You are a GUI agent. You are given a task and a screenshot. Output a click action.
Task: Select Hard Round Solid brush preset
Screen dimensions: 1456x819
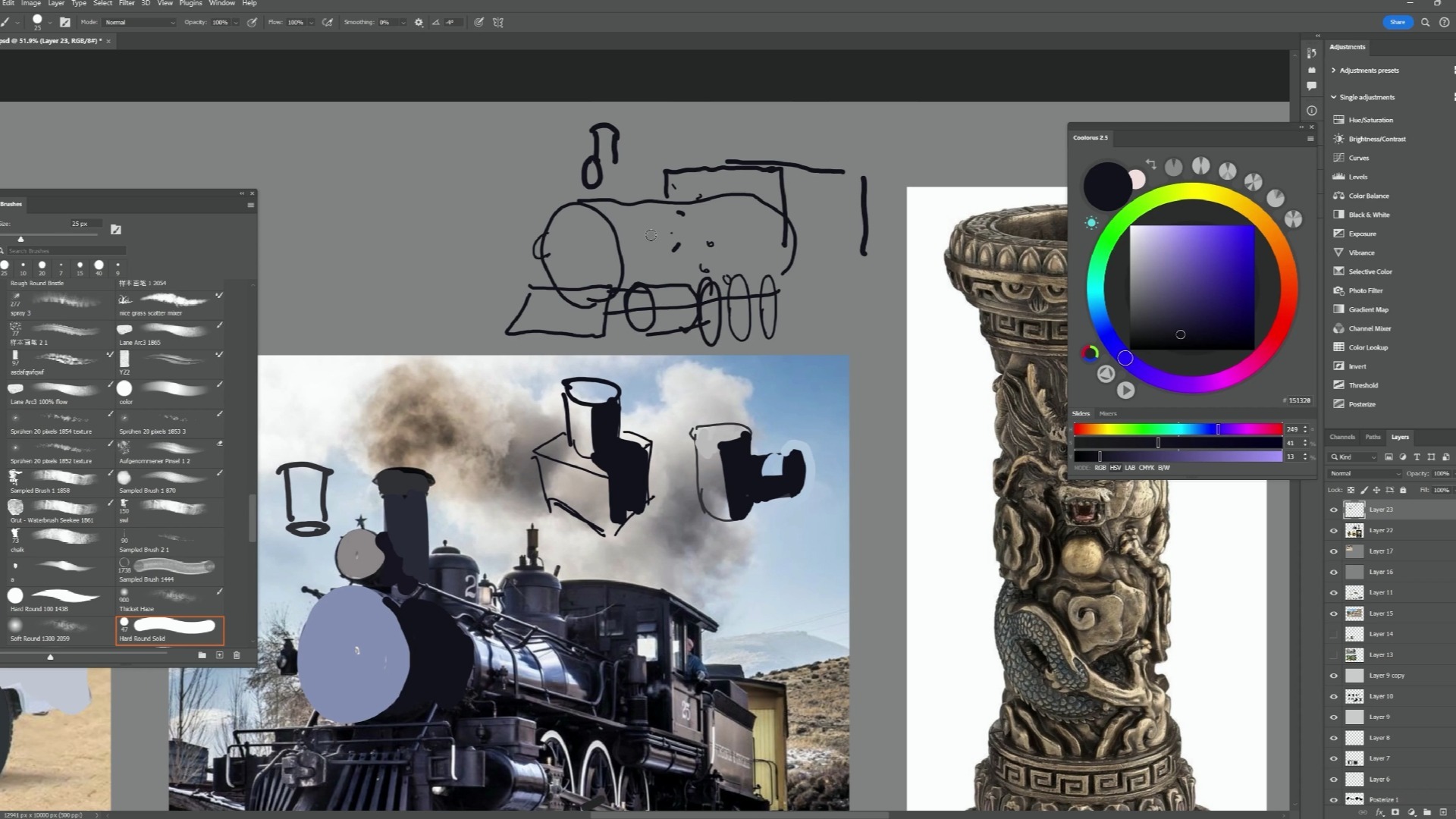pyautogui.click(x=170, y=630)
